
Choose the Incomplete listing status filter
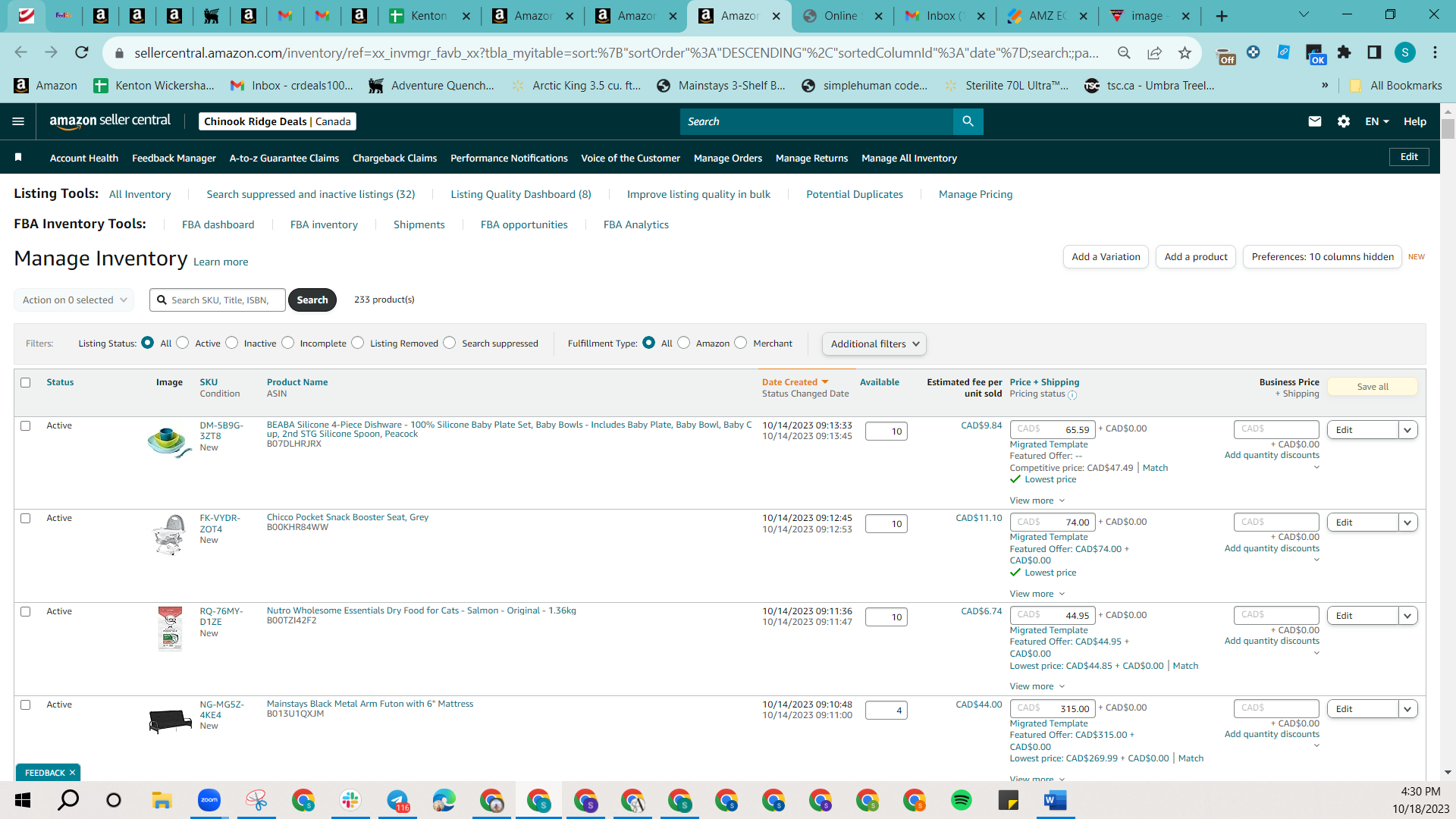click(288, 343)
